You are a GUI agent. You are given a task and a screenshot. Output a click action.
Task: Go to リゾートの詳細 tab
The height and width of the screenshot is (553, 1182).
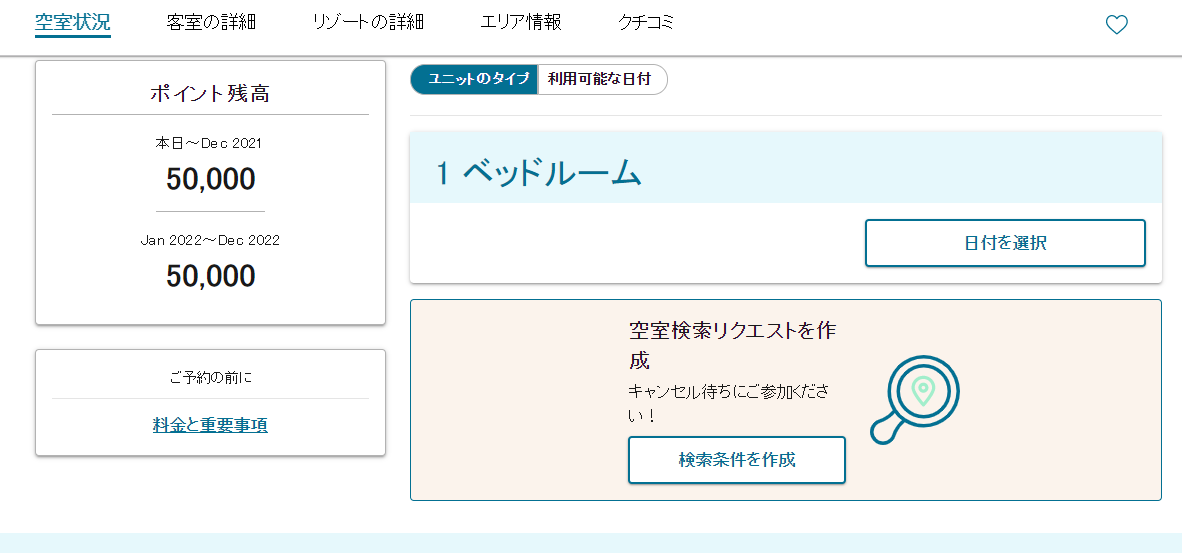pos(368,23)
